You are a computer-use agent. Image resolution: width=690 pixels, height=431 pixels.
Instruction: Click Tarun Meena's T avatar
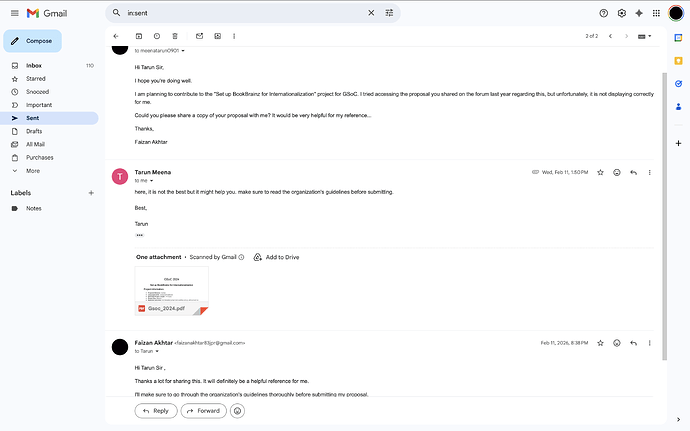pyautogui.click(x=120, y=177)
